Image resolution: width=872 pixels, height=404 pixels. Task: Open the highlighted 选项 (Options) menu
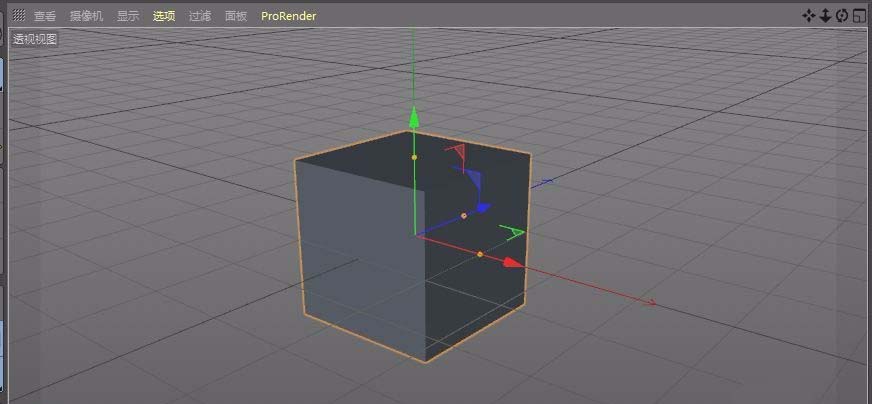(x=164, y=16)
